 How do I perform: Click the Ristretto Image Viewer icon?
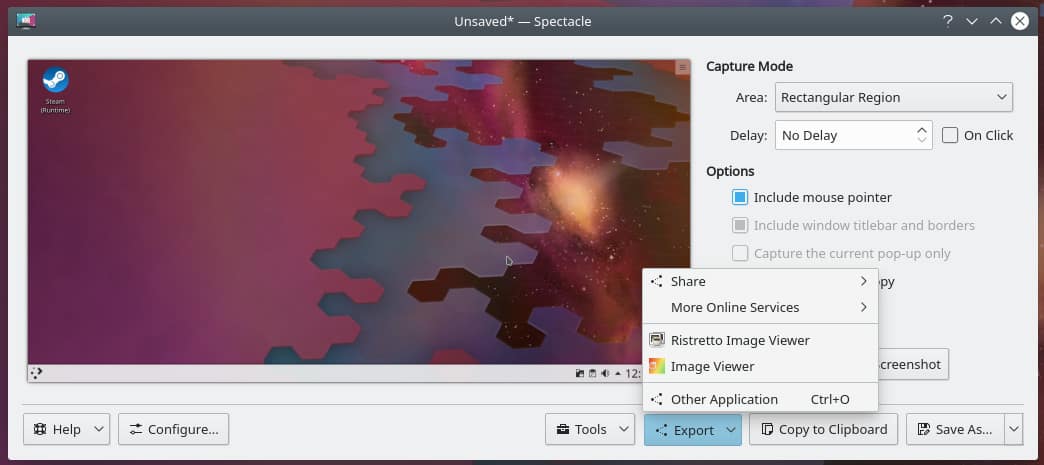(x=656, y=340)
